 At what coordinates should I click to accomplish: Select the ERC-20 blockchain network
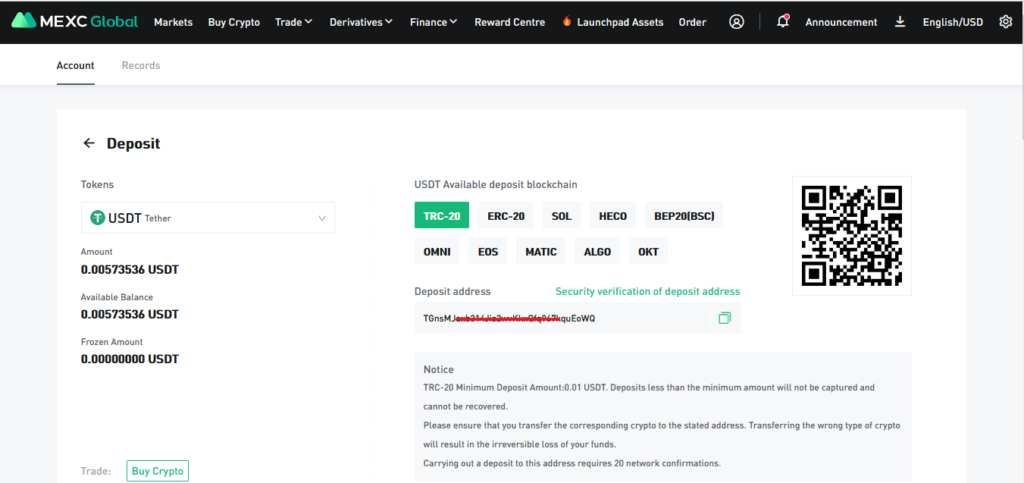[x=505, y=216]
